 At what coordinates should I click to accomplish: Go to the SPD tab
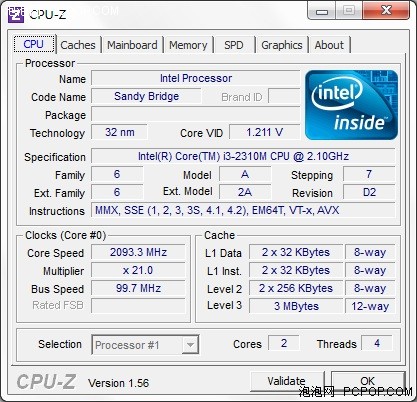pyautogui.click(x=234, y=45)
